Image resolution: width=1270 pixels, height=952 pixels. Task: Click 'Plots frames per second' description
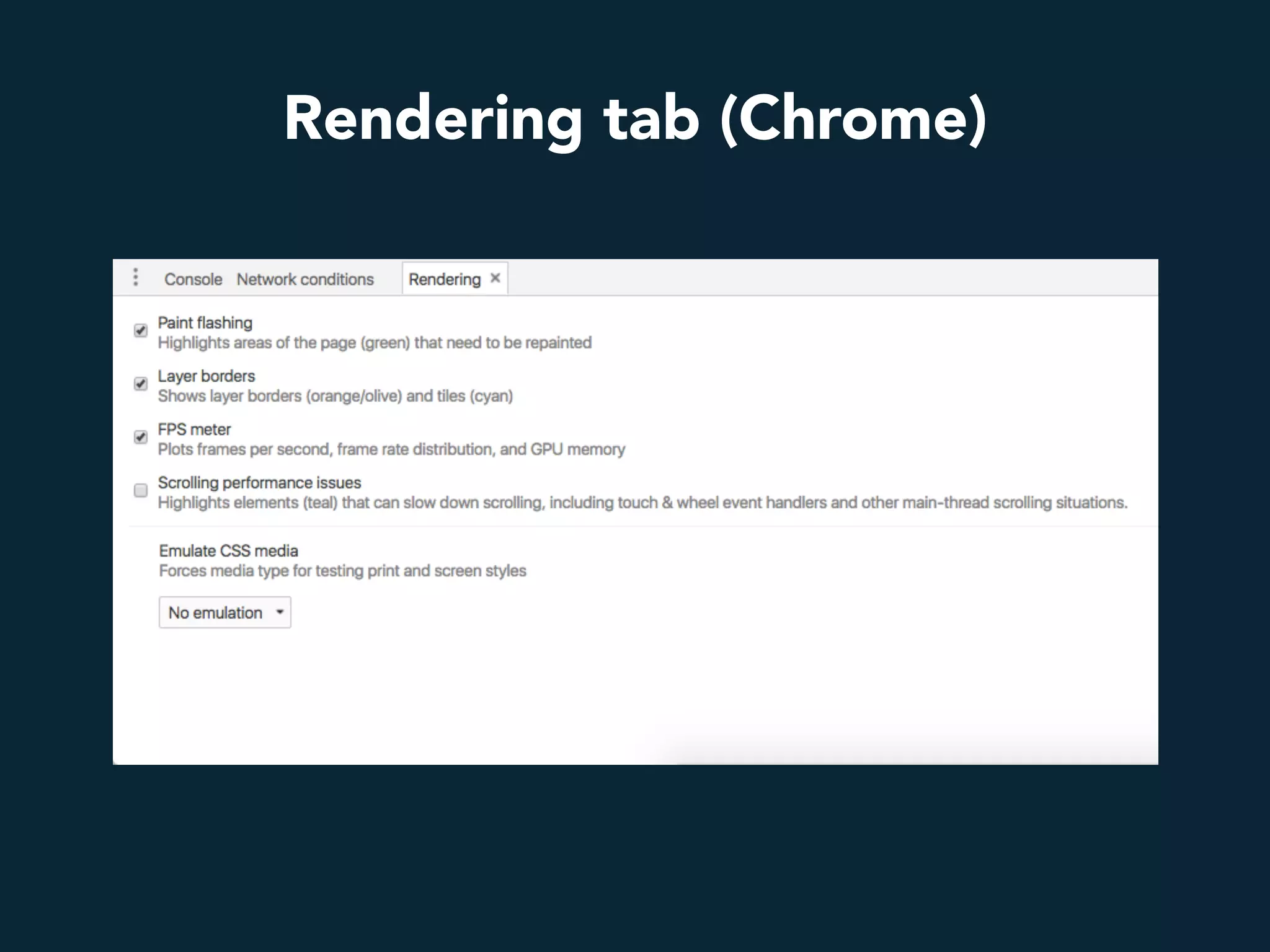point(391,449)
